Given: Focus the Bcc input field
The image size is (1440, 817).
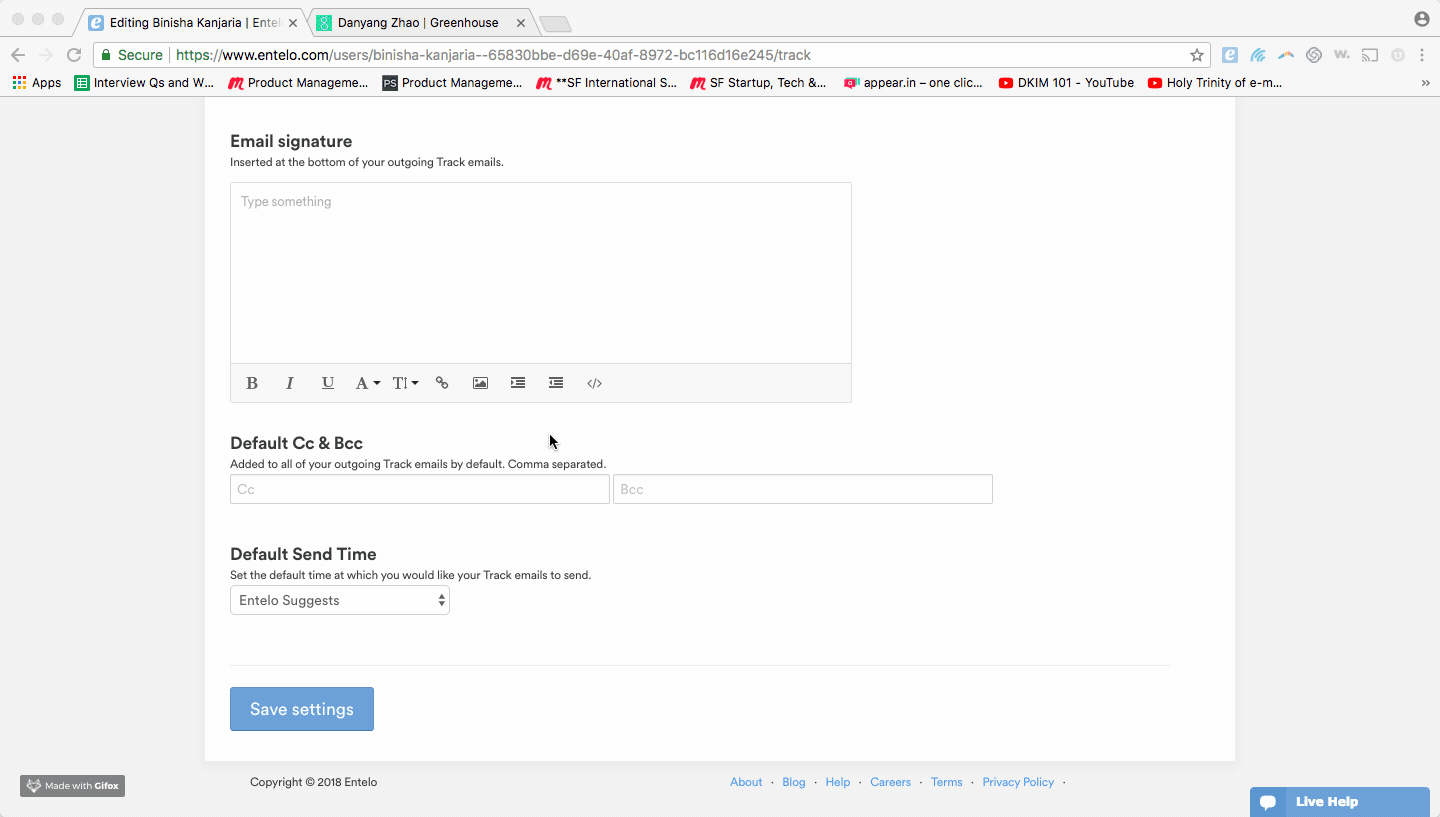Looking at the screenshot, I should 803,489.
